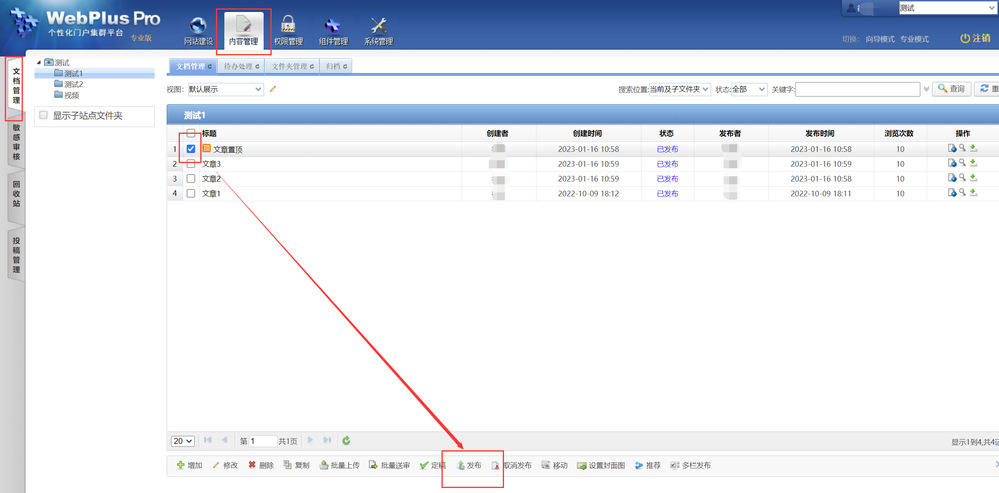Uncheck the checkbox for 文章置顶 row
The width and height of the screenshot is (999, 493).
click(x=191, y=149)
